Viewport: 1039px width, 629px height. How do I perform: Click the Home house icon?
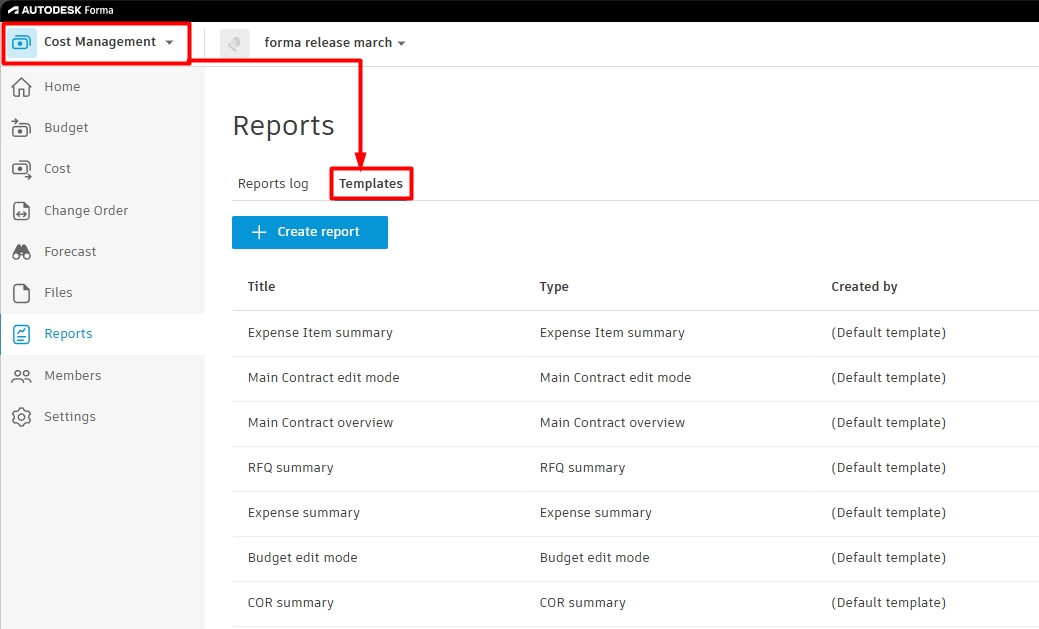point(21,87)
